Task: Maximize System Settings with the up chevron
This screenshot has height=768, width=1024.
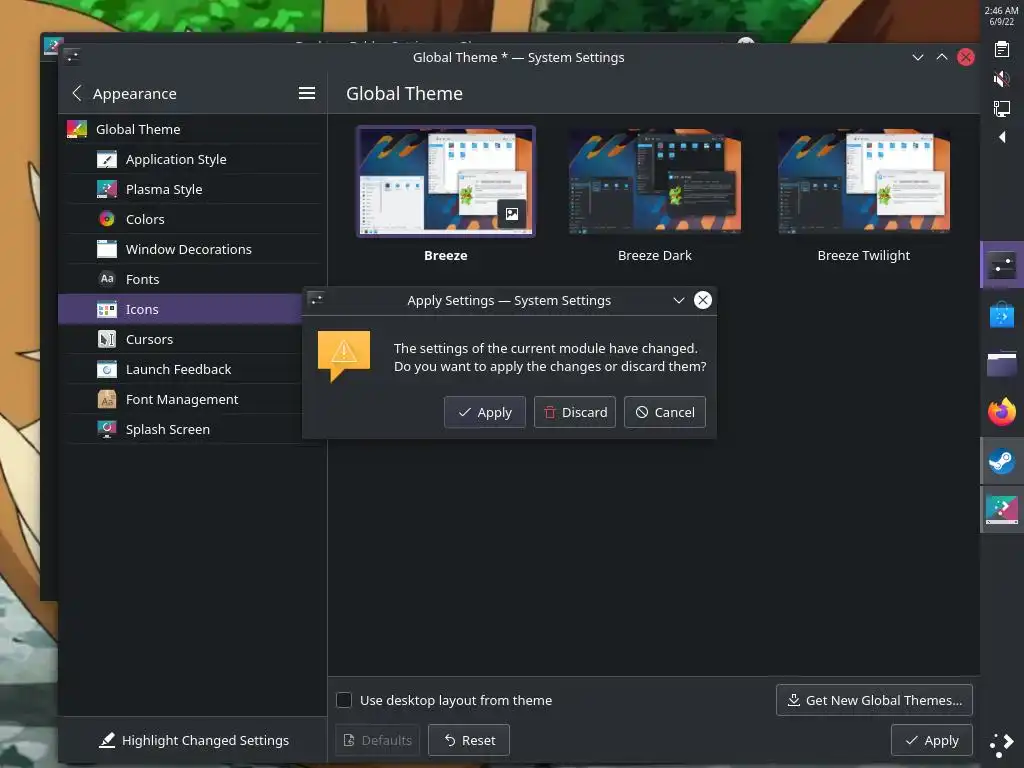Action: click(x=942, y=57)
